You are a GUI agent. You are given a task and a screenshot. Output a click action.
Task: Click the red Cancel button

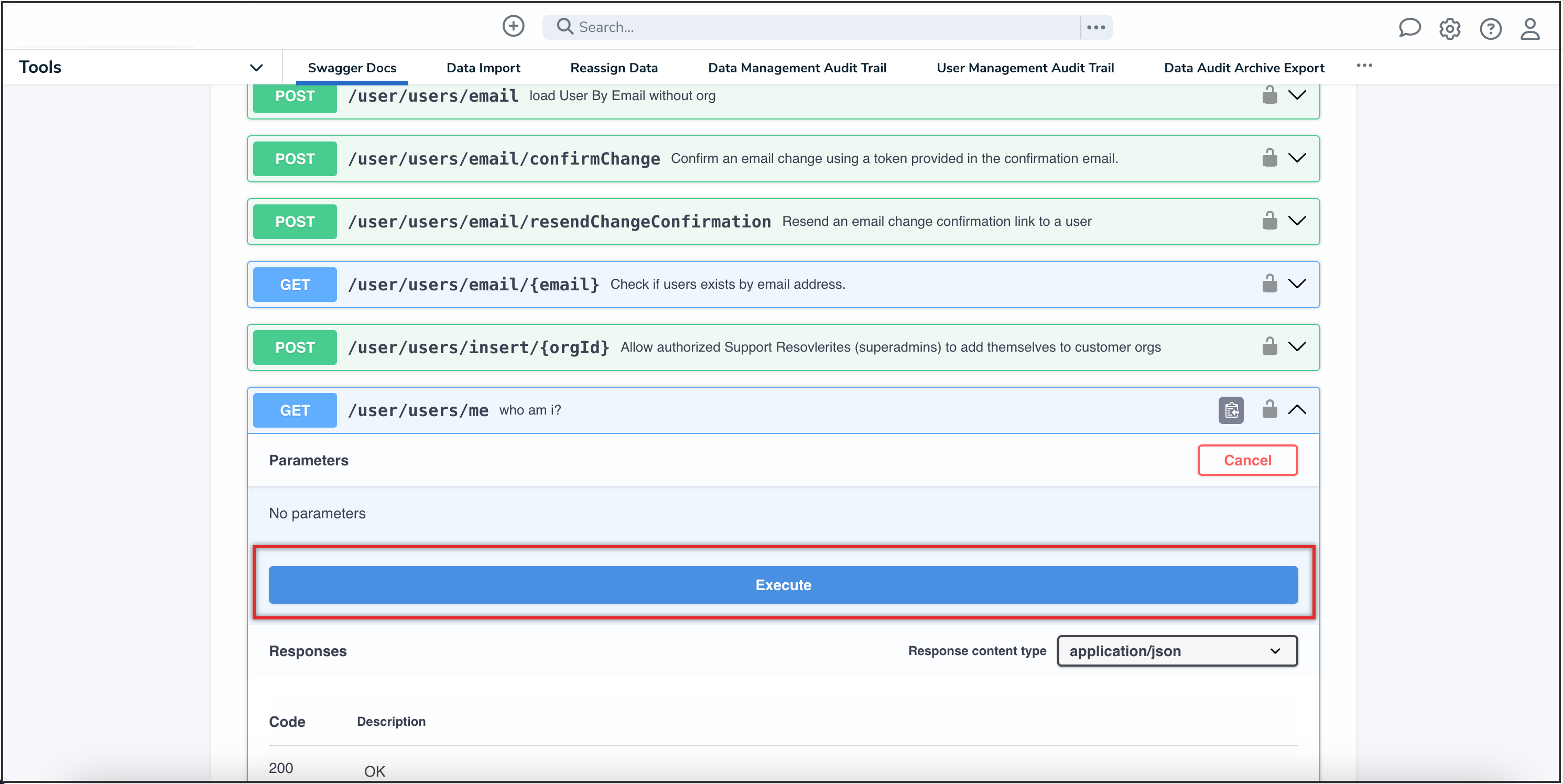pyautogui.click(x=1247, y=460)
